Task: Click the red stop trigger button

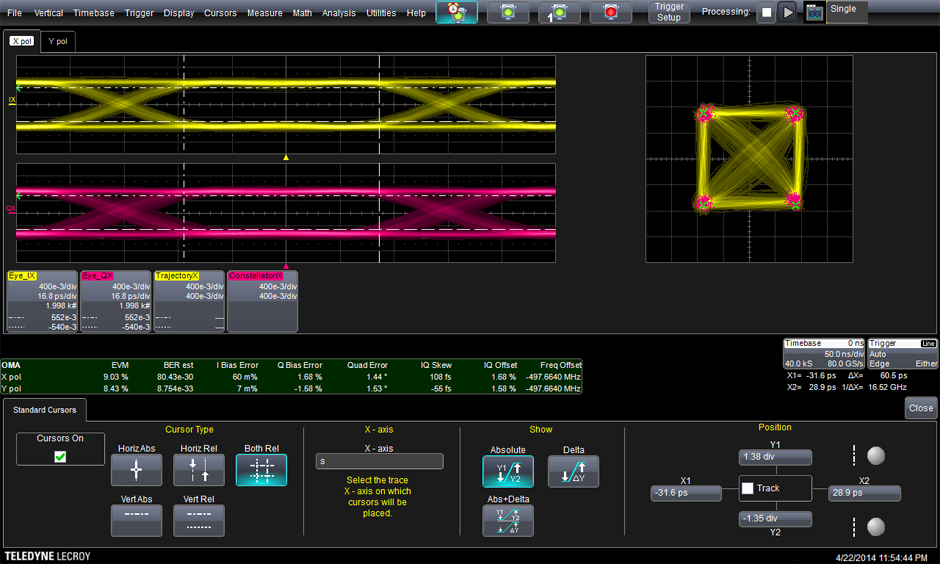Action: [x=610, y=12]
